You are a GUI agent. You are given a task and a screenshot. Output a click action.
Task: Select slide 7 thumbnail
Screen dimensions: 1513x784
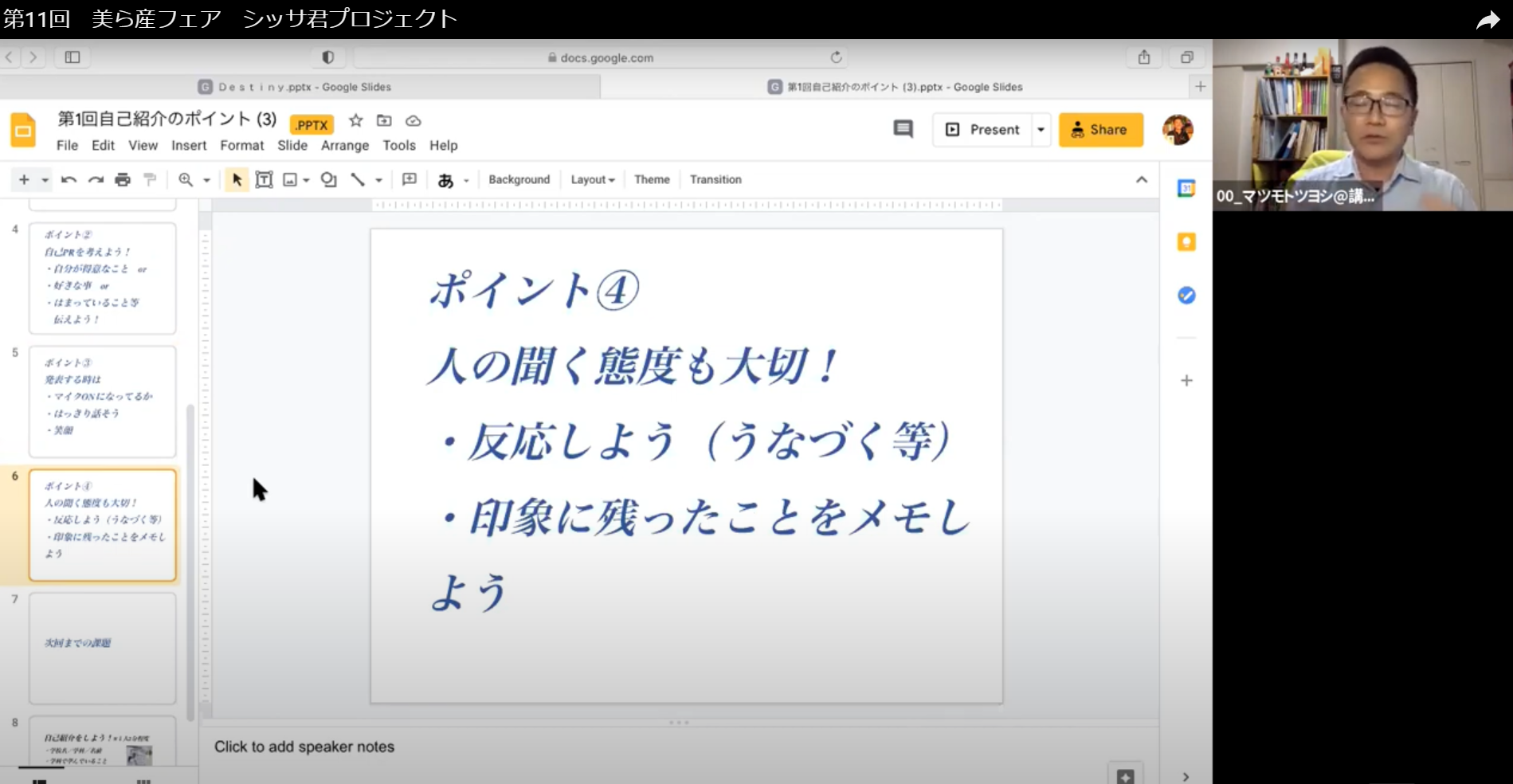pos(103,649)
